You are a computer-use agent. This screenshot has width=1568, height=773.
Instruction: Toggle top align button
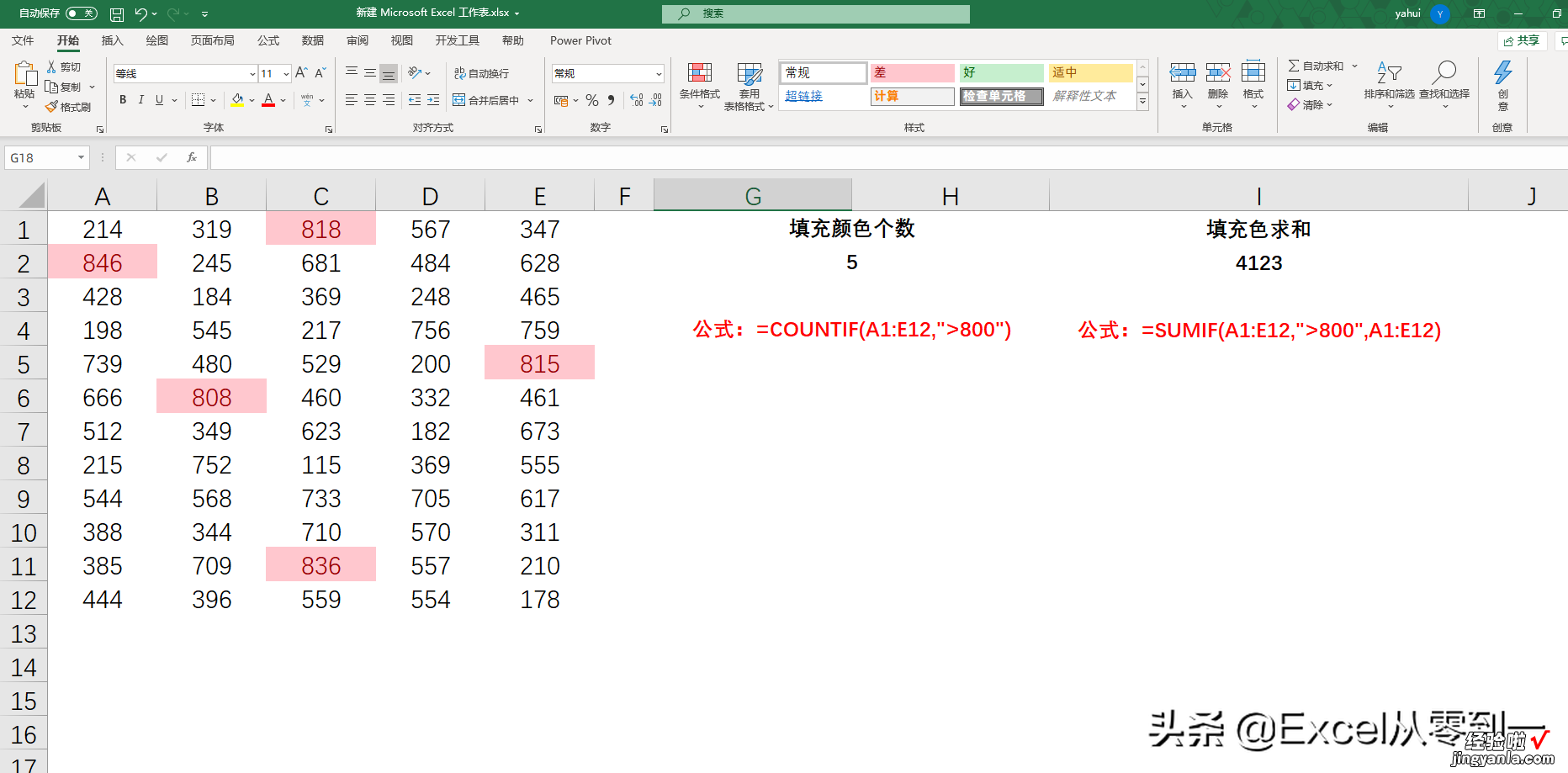(352, 73)
